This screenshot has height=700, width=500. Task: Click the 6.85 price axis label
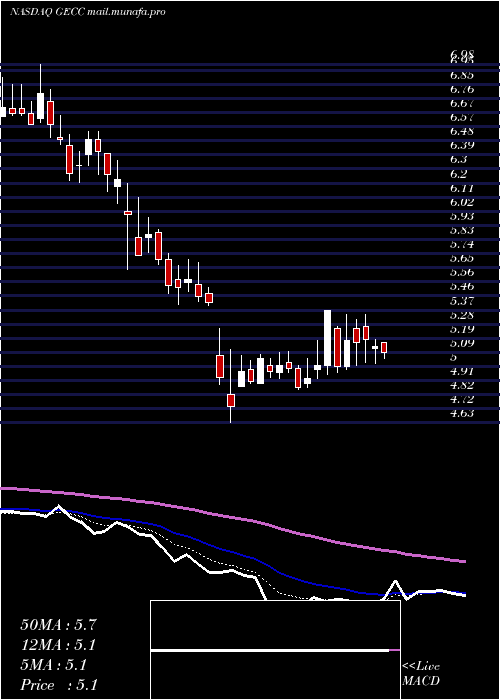(x=462, y=75)
